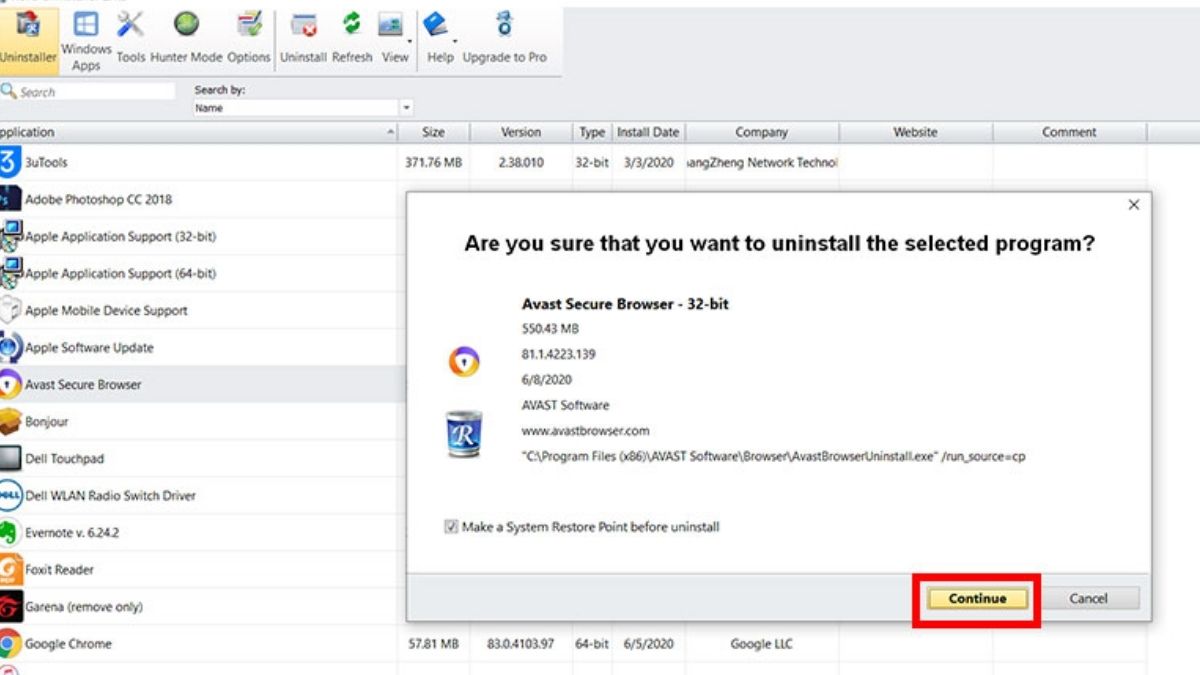Screen dimensions: 1200x675
Task: Select the Bonjour icon
Action: [10, 421]
